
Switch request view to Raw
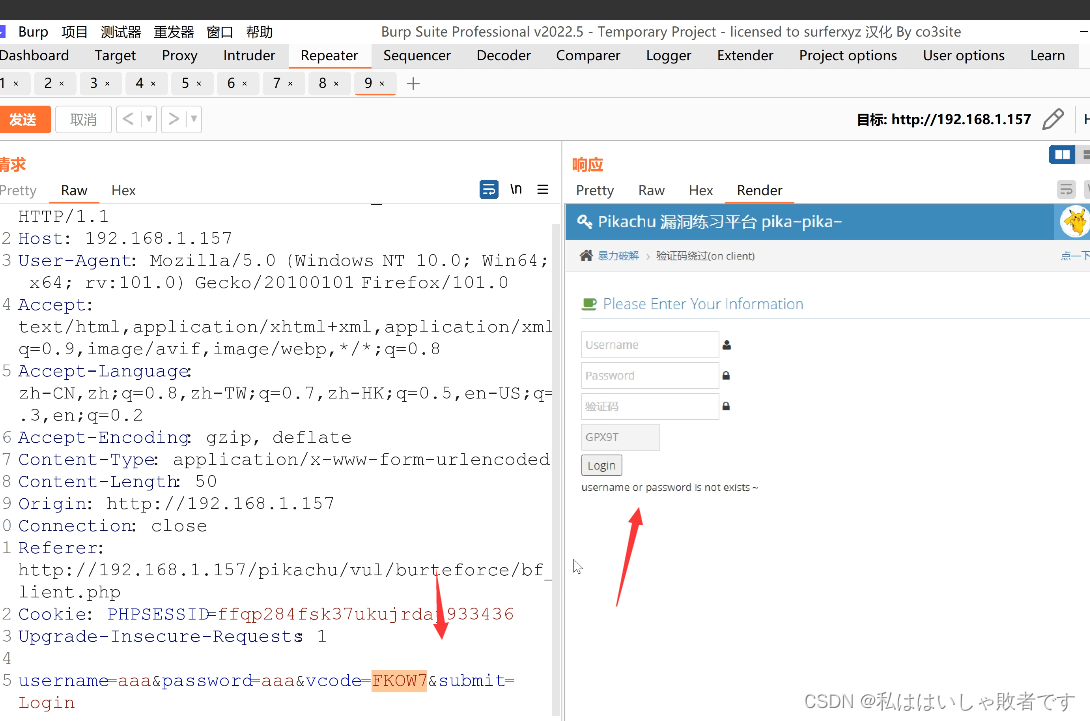pos(74,191)
